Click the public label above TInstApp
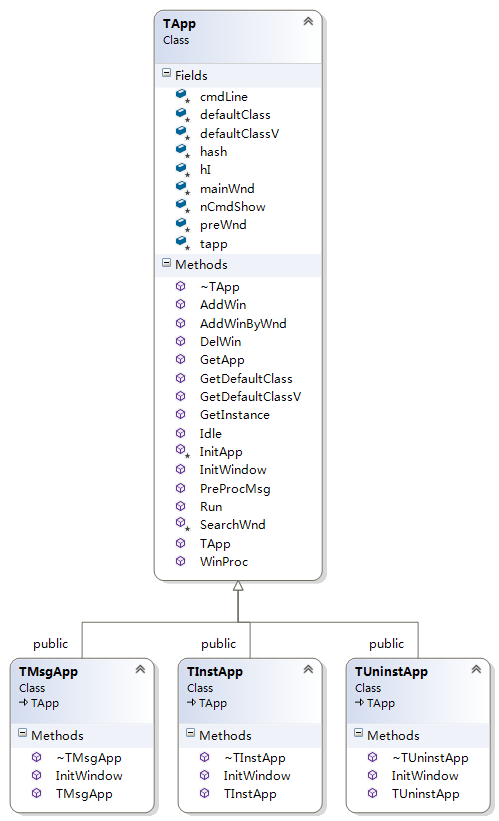This screenshot has height=821, width=499. (219, 644)
